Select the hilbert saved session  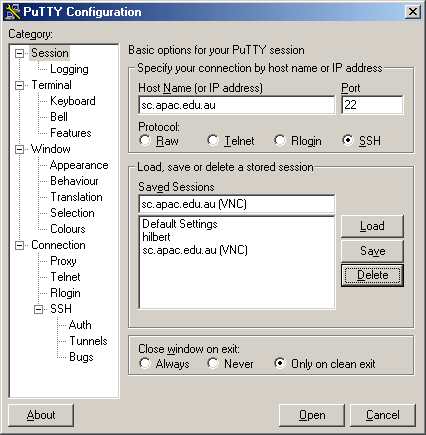(156, 237)
